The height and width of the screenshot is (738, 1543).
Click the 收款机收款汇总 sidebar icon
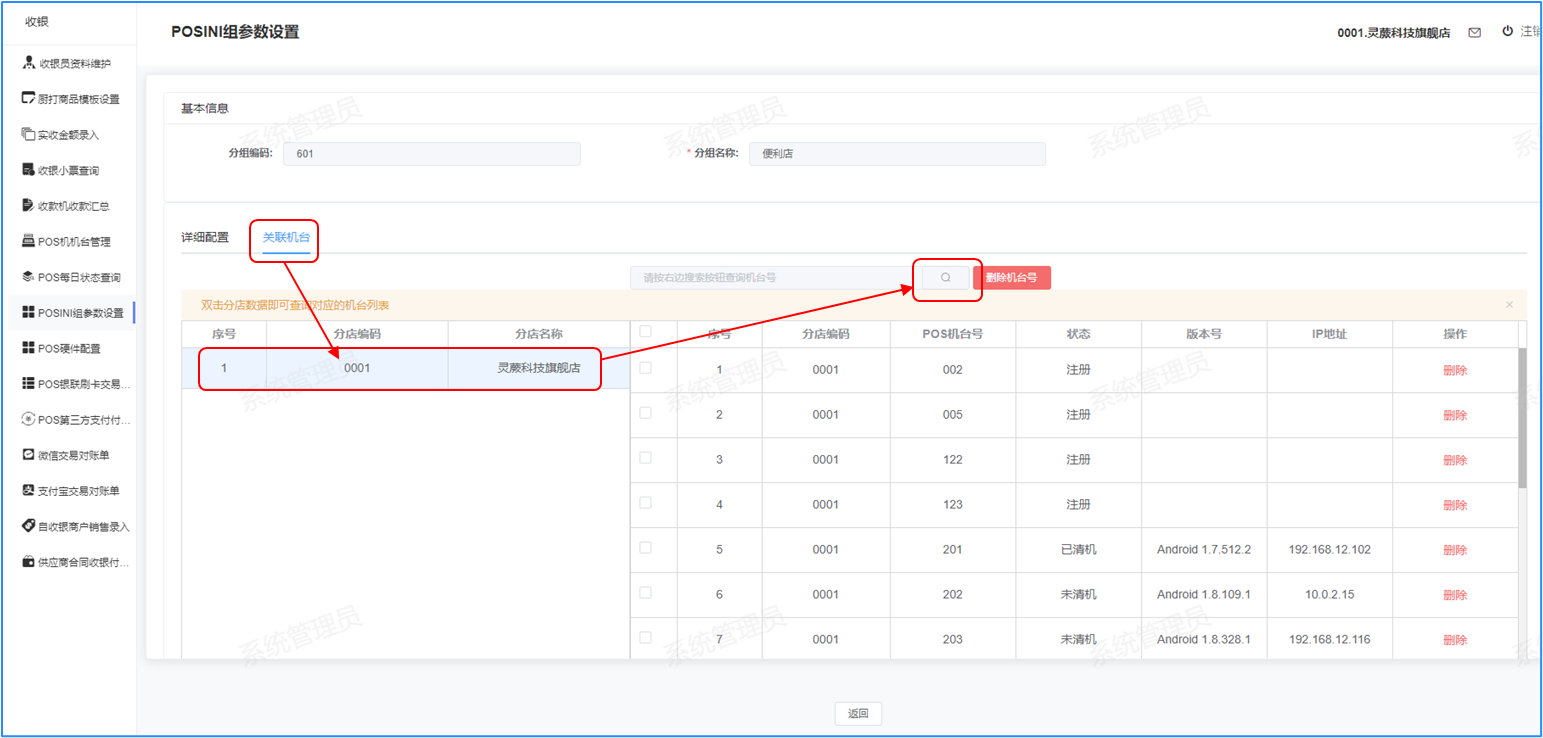coord(29,205)
